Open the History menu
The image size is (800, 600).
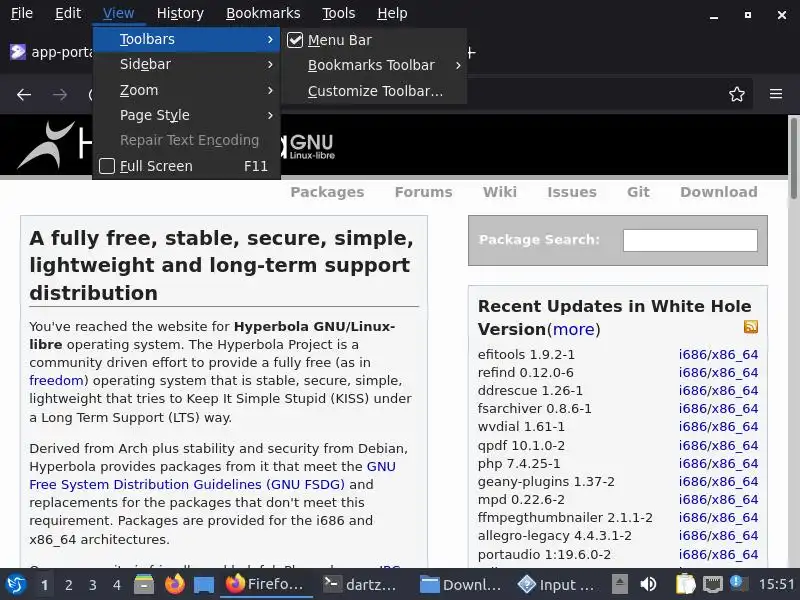(180, 13)
